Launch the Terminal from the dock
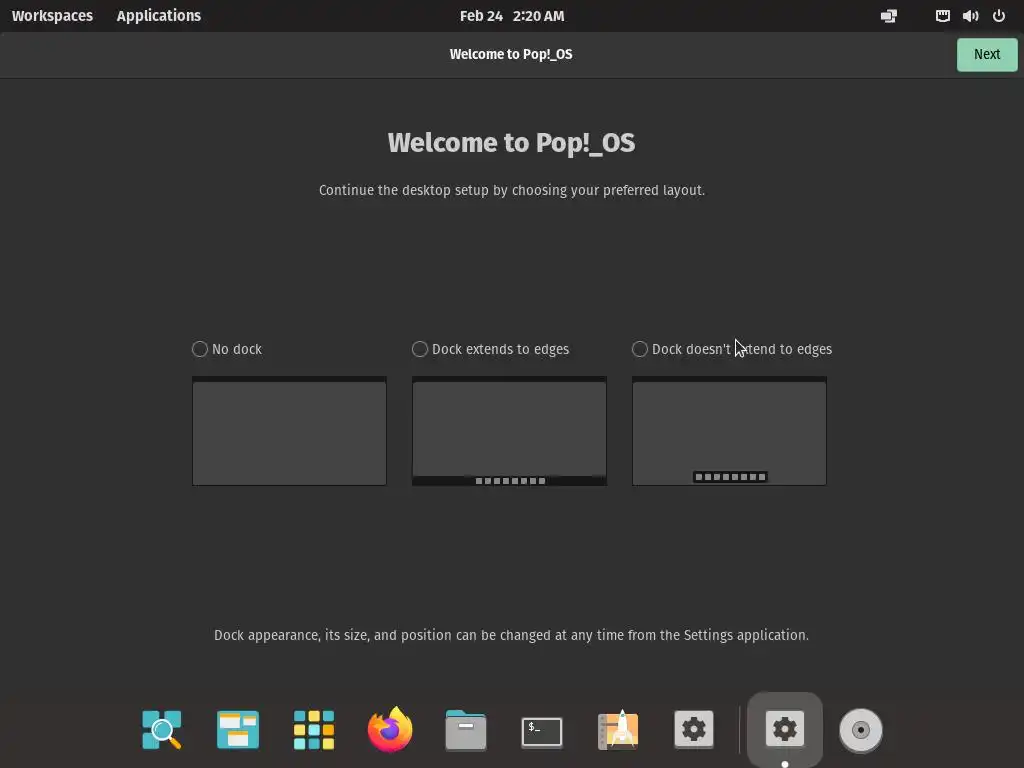Viewport: 1024px width, 768px height. (x=541, y=731)
